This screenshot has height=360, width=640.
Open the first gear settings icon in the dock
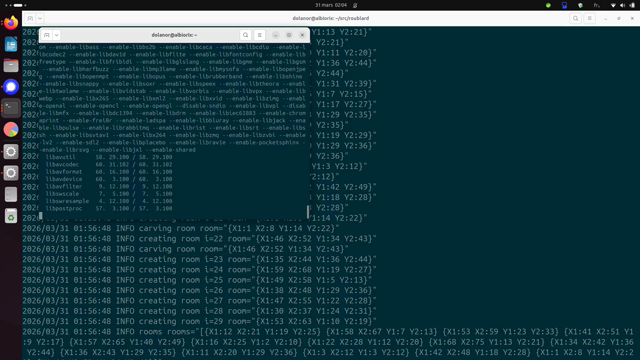coord(11,151)
